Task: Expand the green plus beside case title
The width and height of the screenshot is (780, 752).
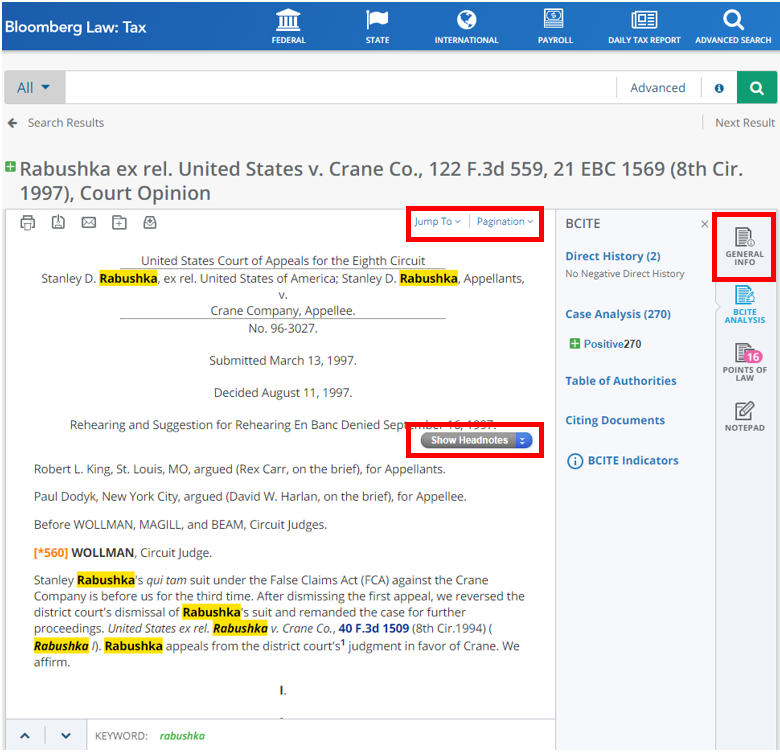Action: (10, 167)
